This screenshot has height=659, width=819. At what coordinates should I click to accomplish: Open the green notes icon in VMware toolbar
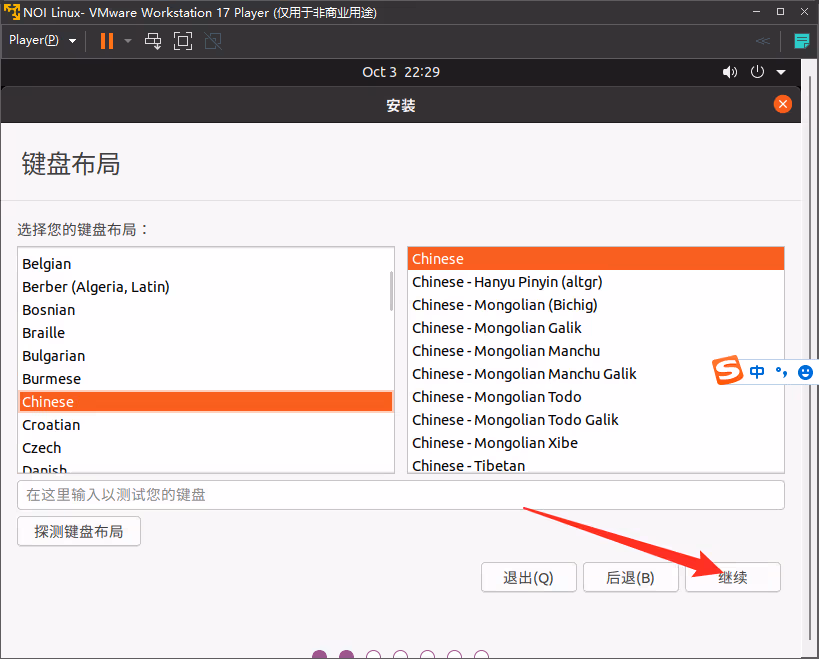(801, 41)
